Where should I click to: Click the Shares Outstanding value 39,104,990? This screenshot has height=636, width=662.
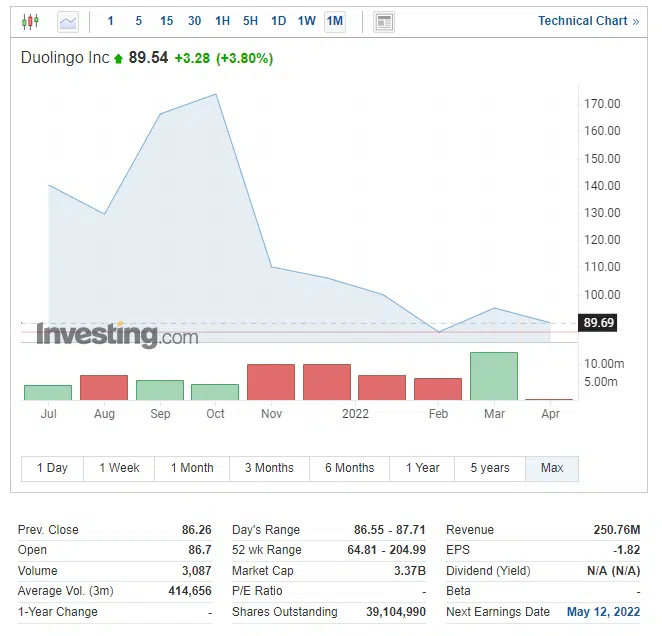tap(396, 612)
